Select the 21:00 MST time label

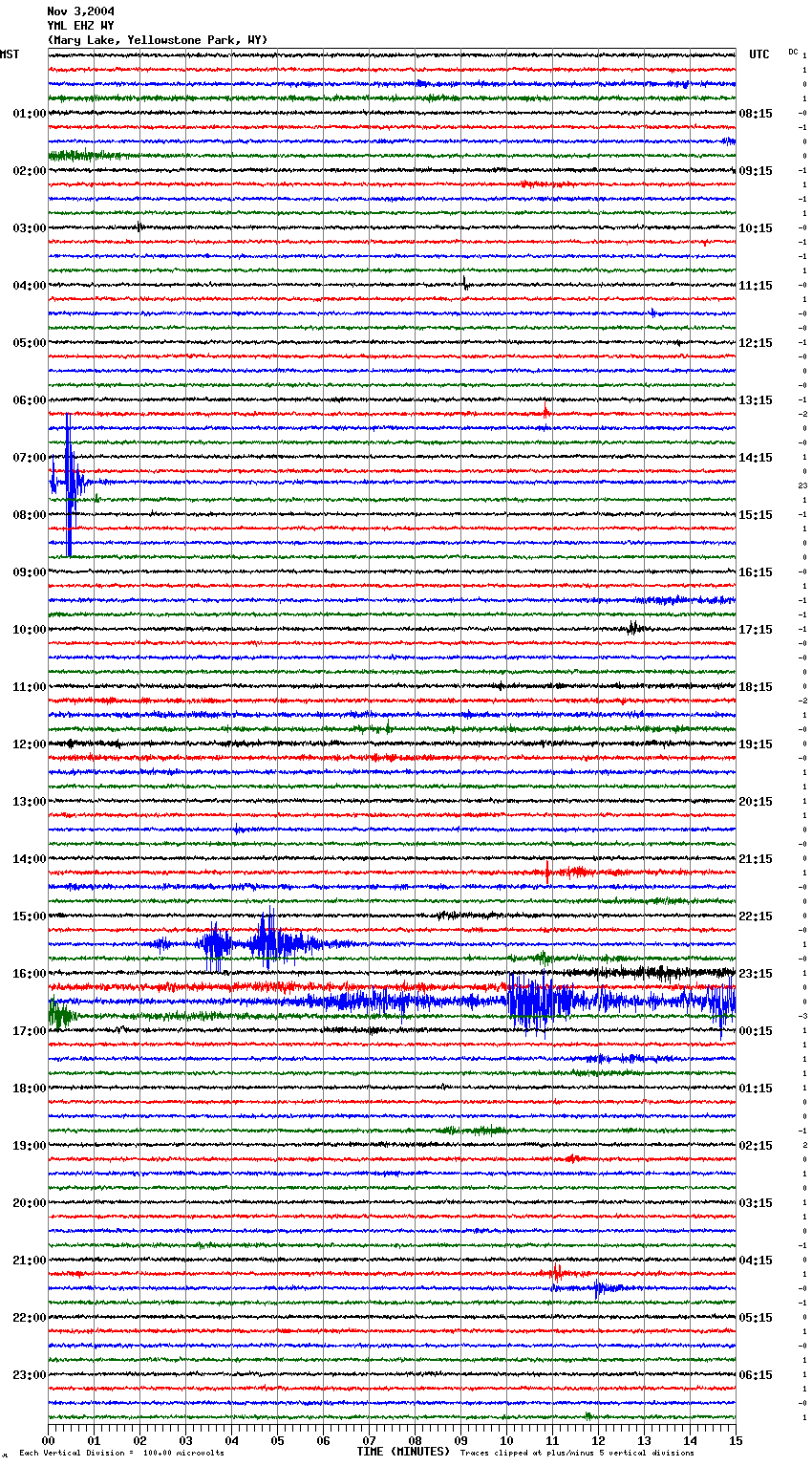coord(30,1261)
